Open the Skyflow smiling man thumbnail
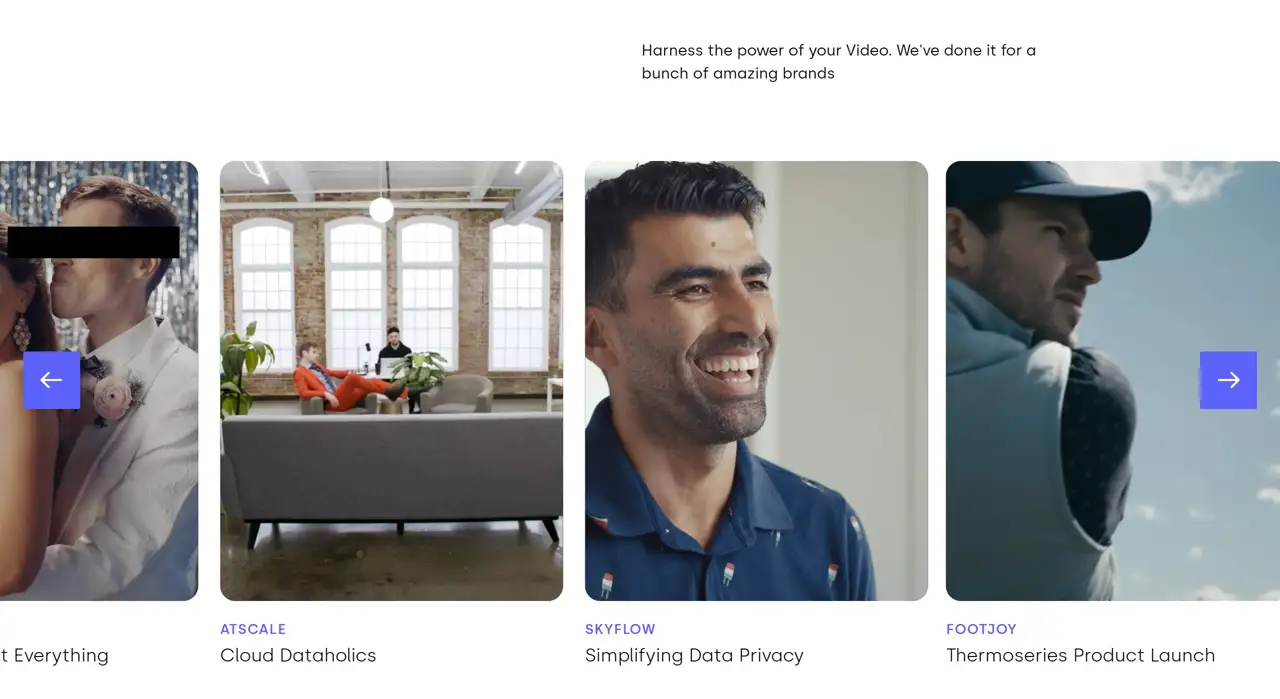Viewport: 1280px width, 699px height. tap(756, 381)
